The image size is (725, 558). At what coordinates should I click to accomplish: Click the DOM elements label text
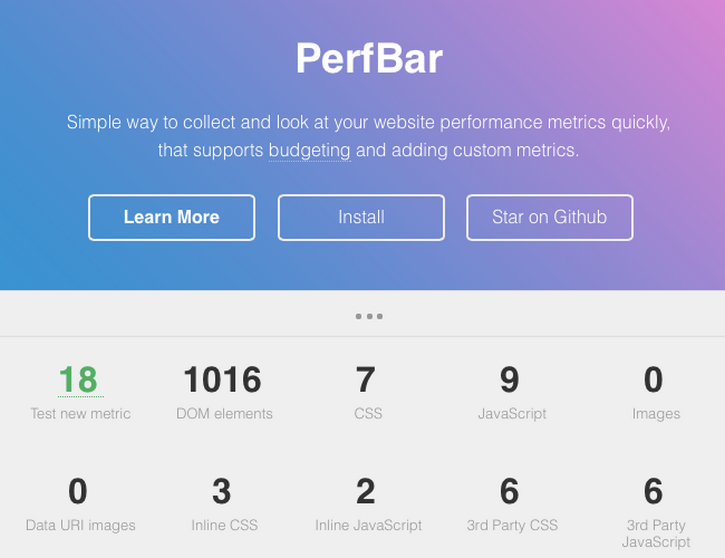point(224,414)
